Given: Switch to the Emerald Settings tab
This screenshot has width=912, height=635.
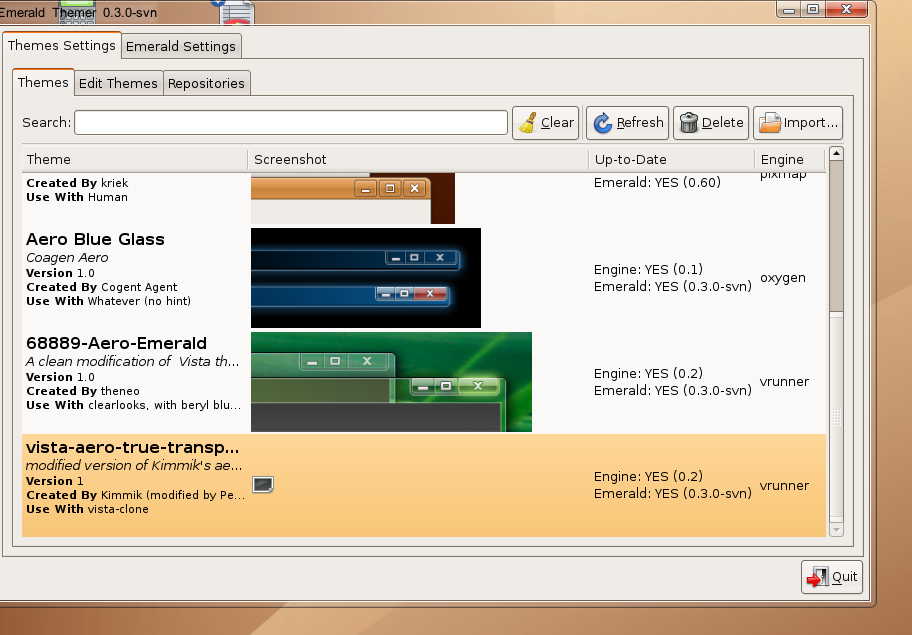Looking at the screenshot, I should pos(181,46).
